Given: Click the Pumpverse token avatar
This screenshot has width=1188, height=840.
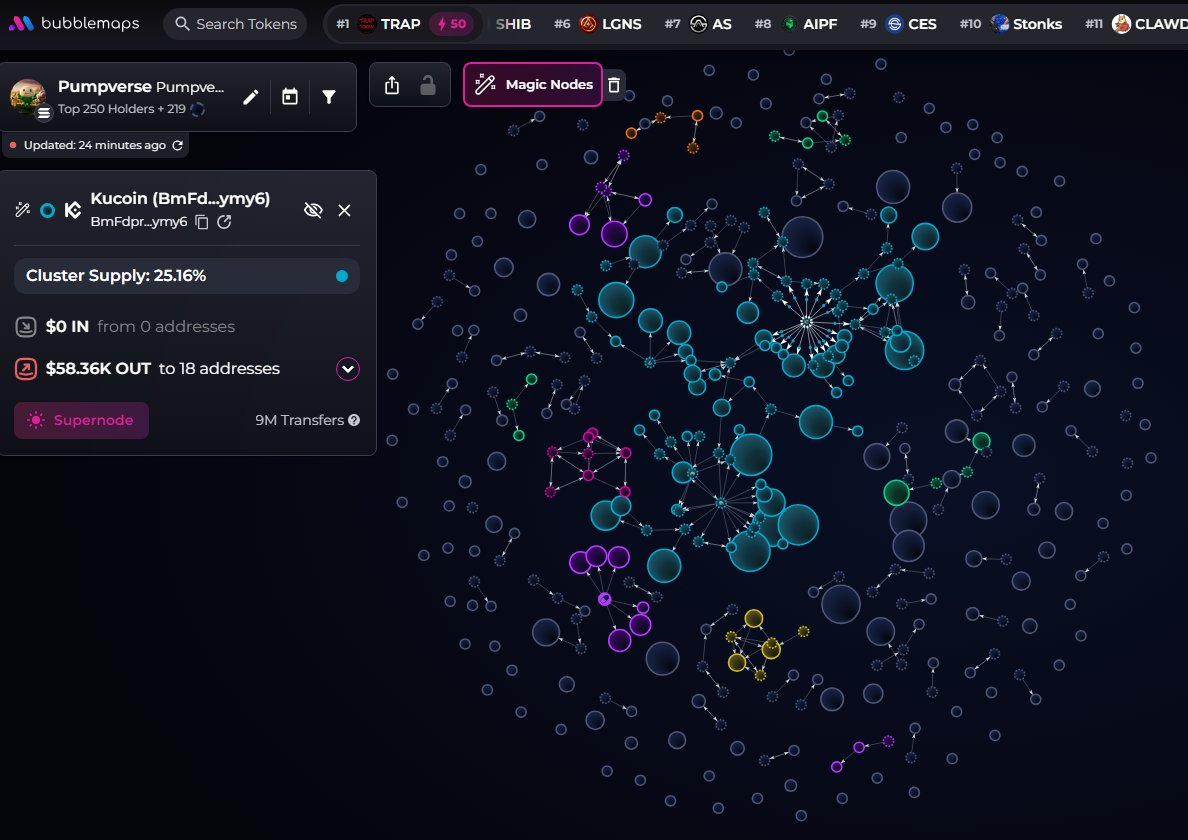Looking at the screenshot, I should point(29,97).
